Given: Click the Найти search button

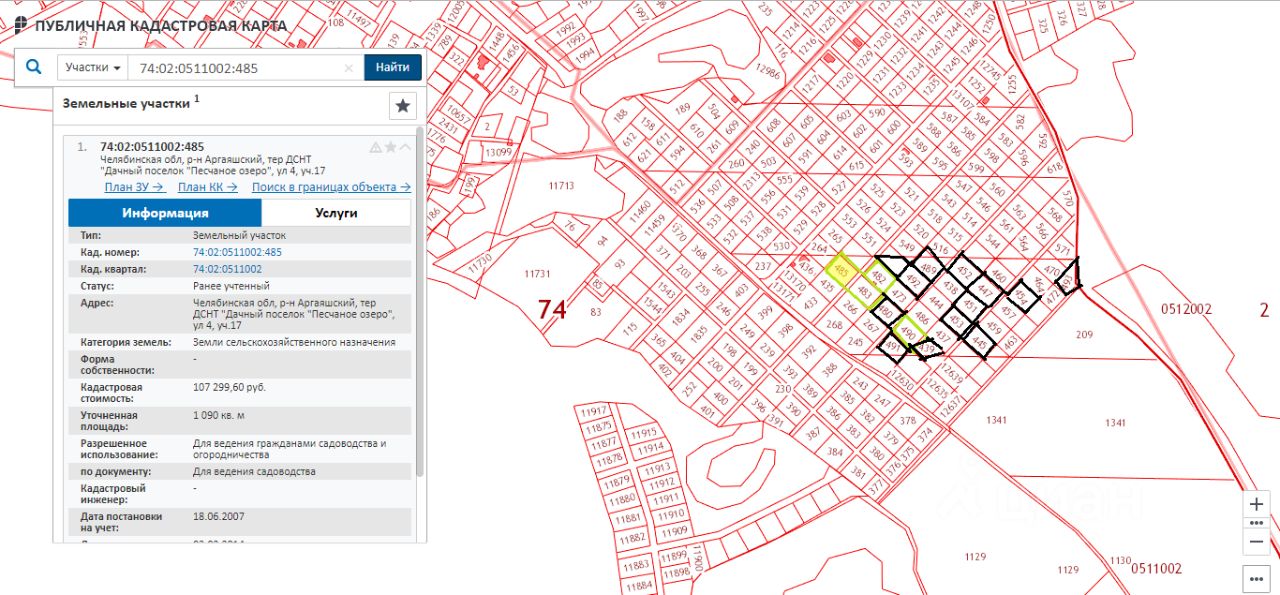Looking at the screenshot, I should [x=393, y=68].
